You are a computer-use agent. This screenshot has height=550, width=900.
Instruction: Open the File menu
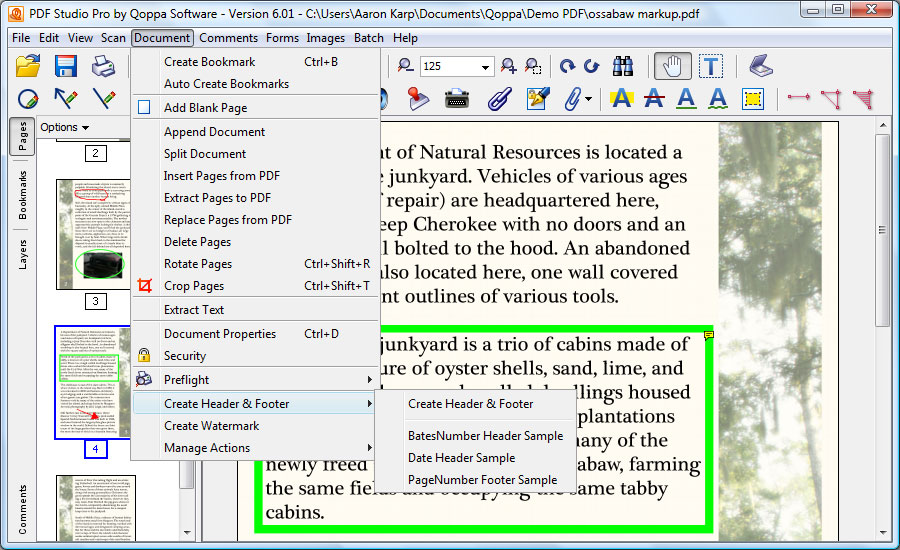click(21, 38)
